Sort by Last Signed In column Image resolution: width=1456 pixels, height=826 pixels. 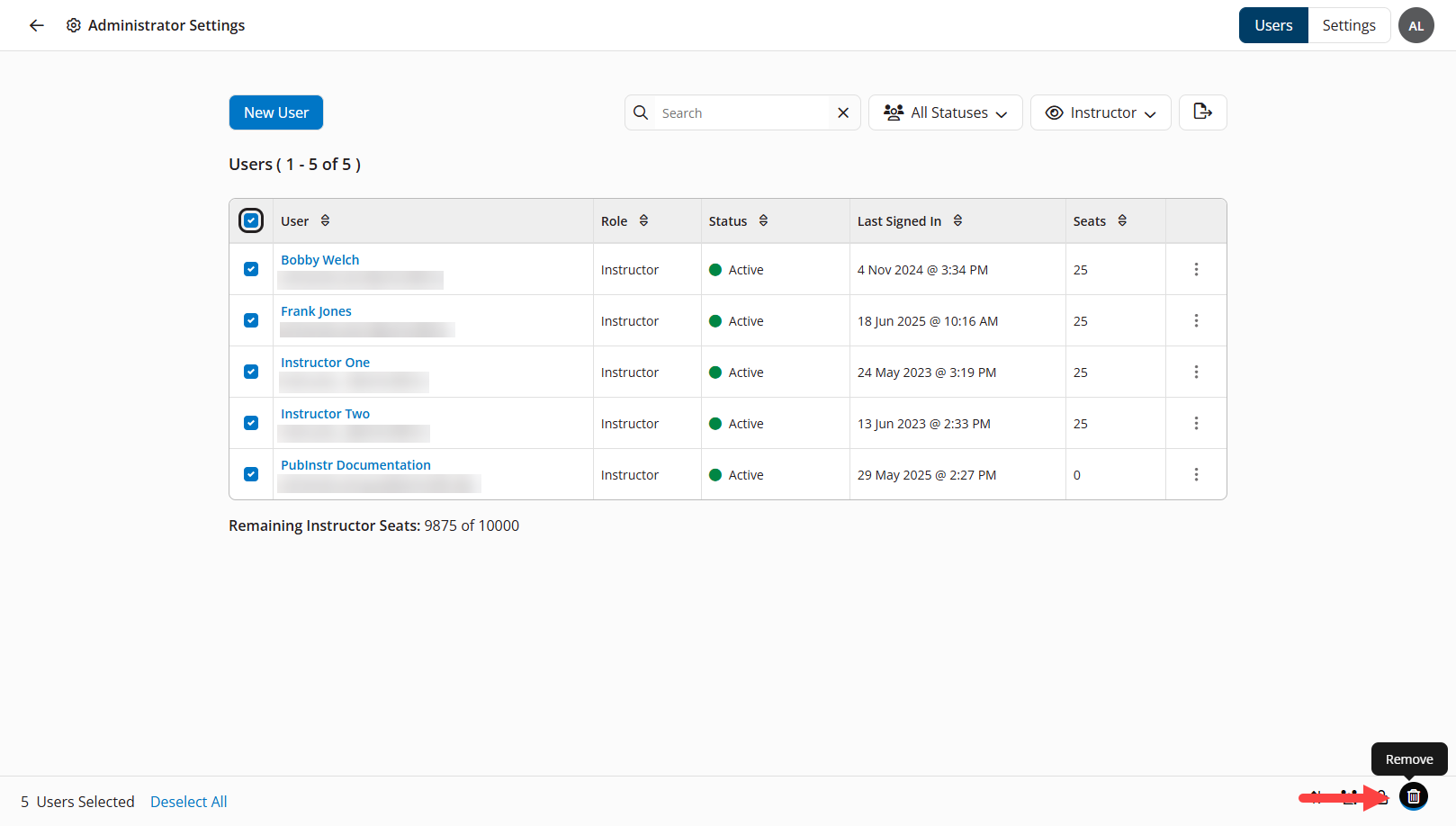coord(957,220)
